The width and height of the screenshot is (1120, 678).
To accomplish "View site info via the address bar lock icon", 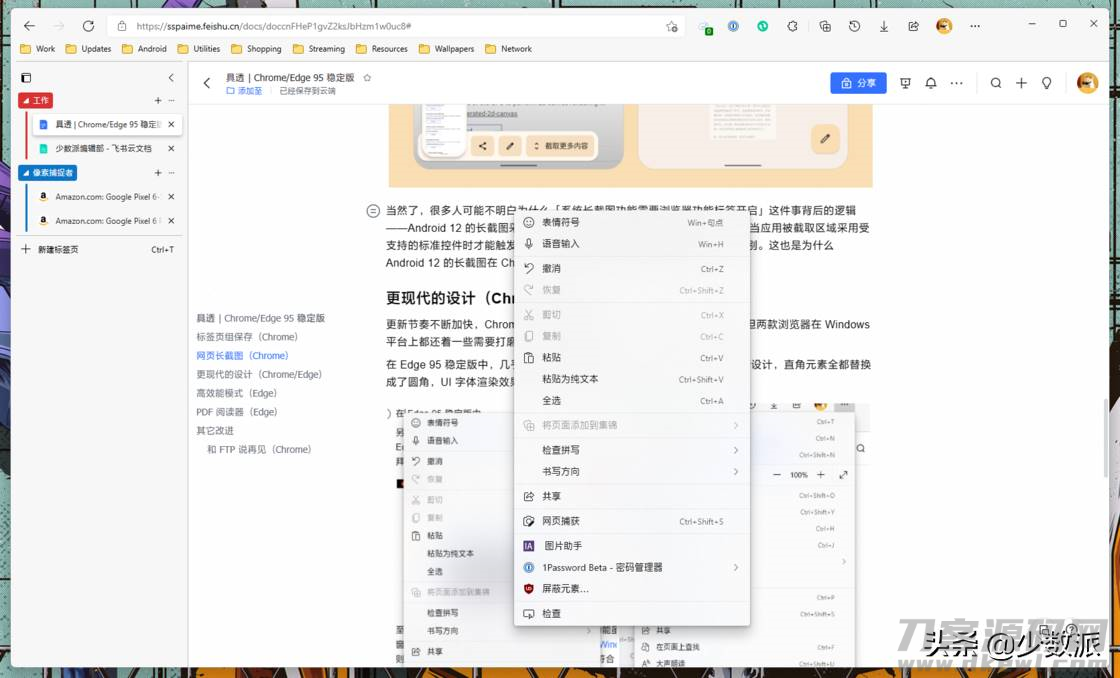I will click(x=122, y=26).
